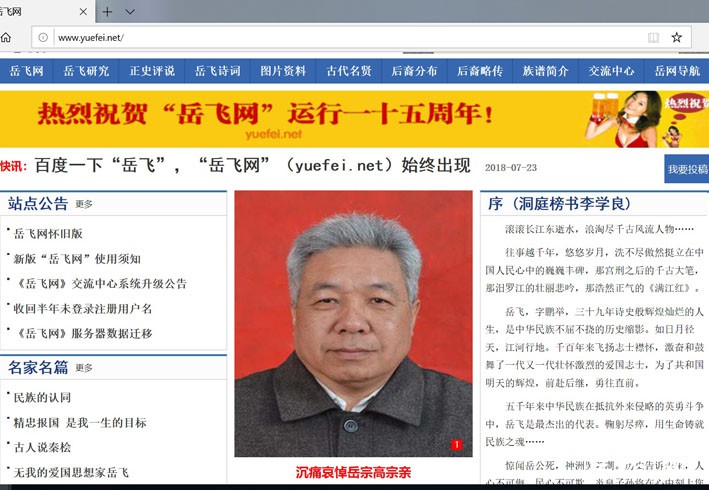Open the 岳网导航 nav menu item
709x490 pixels.
pos(677,71)
